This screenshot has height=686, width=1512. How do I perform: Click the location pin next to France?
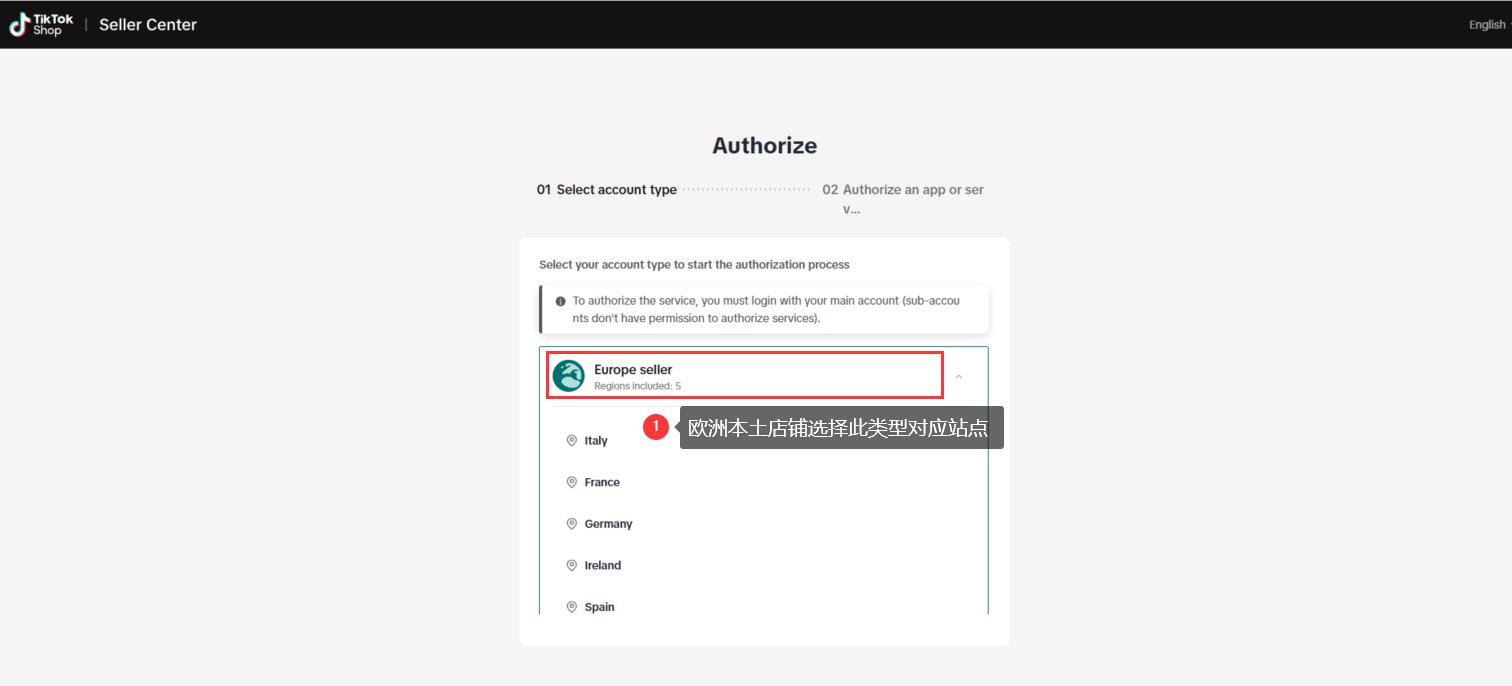click(572, 482)
